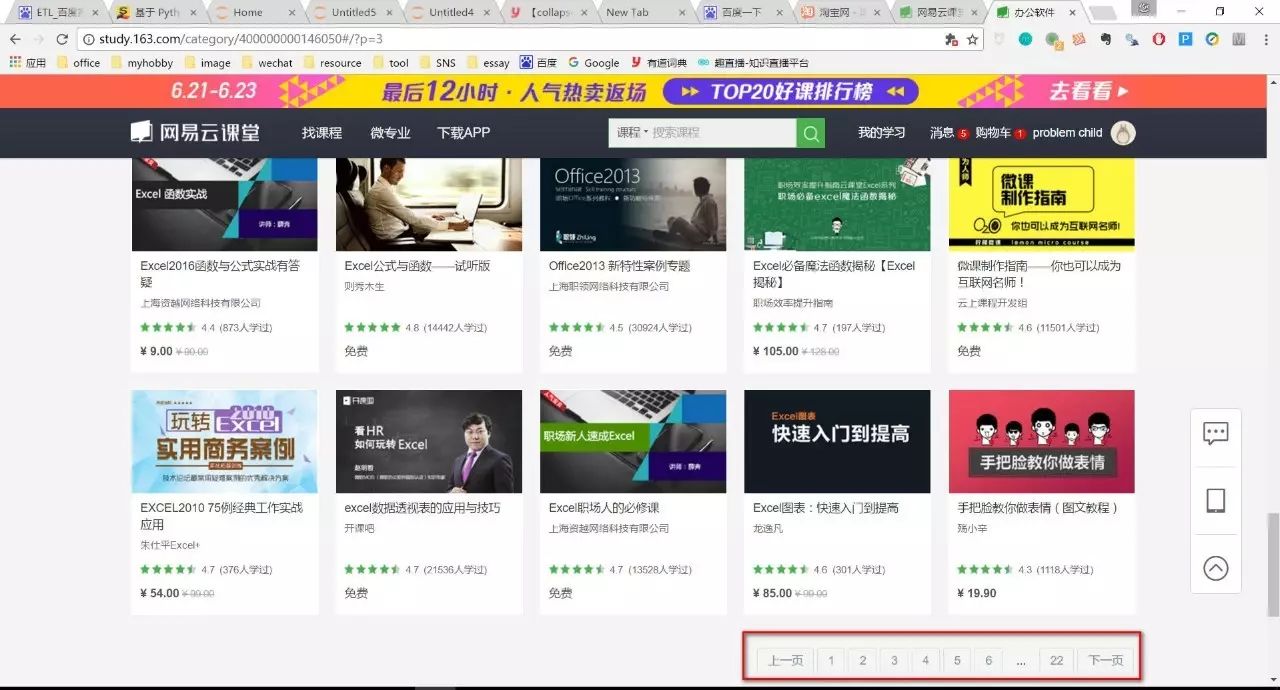This screenshot has height=690, width=1280.
Task: Click the course search input field
Action: click(723, 133)
